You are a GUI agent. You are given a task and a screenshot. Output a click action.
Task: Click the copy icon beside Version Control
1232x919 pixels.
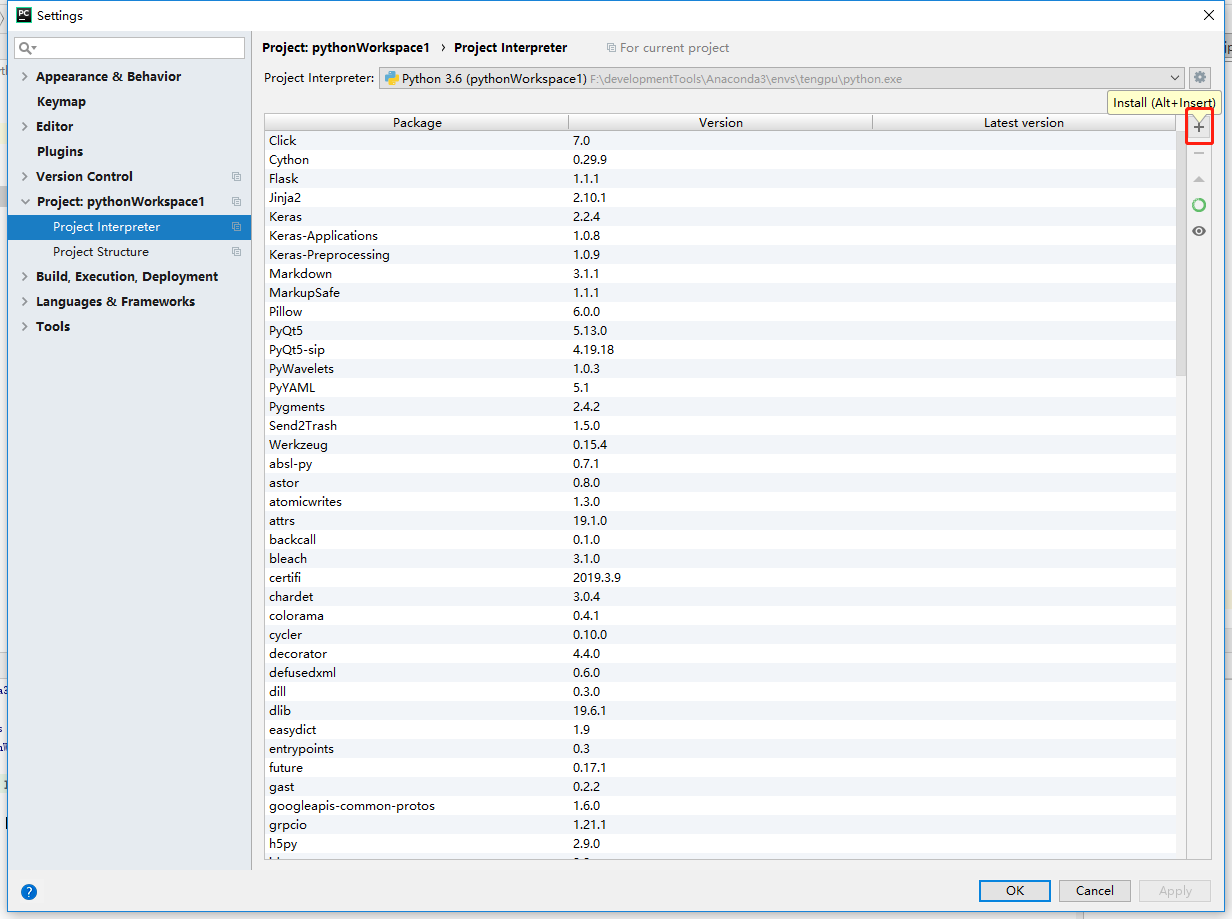pyautogui.click(x=236, y=177)
